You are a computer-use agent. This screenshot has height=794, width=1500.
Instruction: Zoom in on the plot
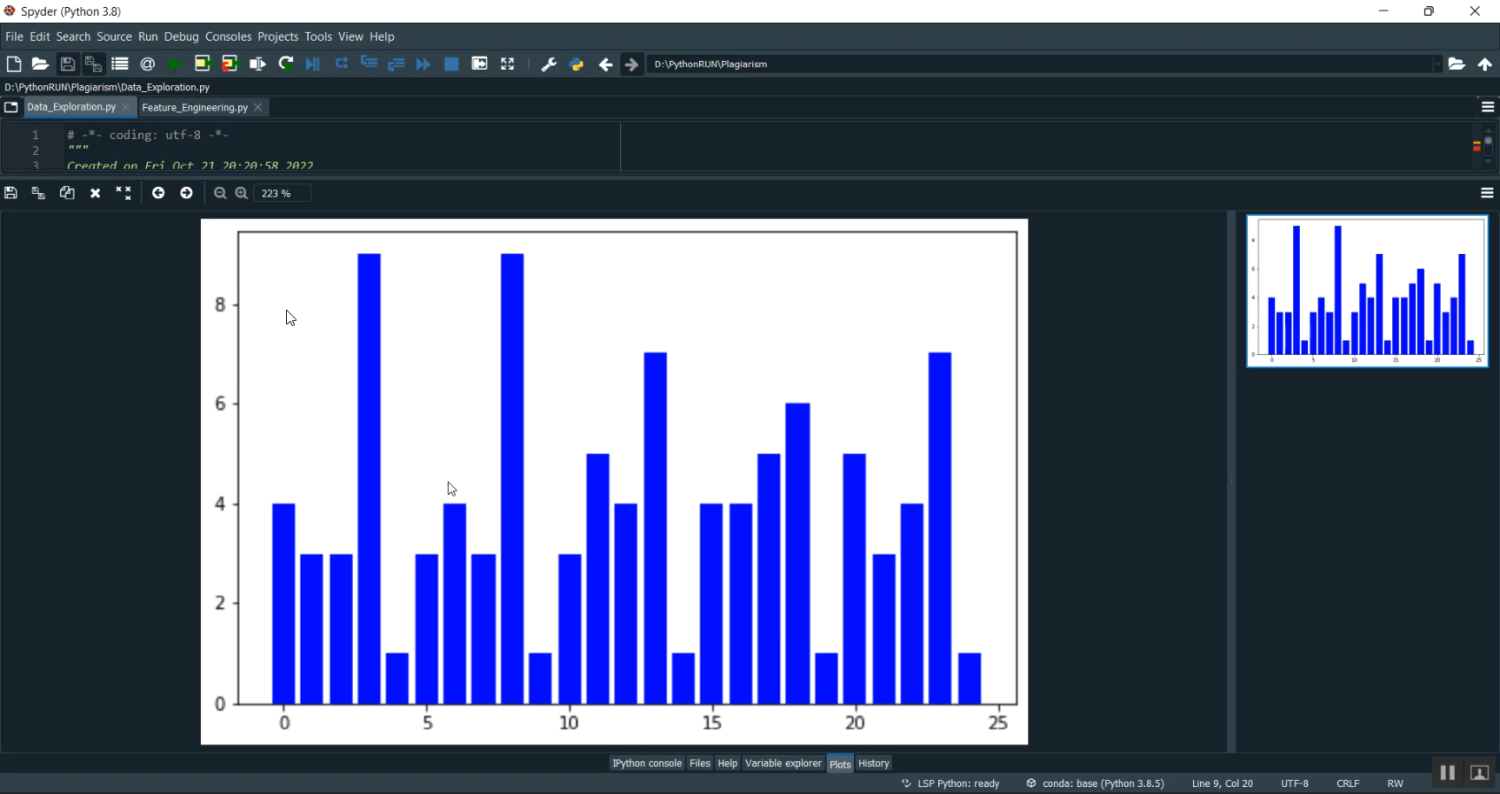pos(241,193)
